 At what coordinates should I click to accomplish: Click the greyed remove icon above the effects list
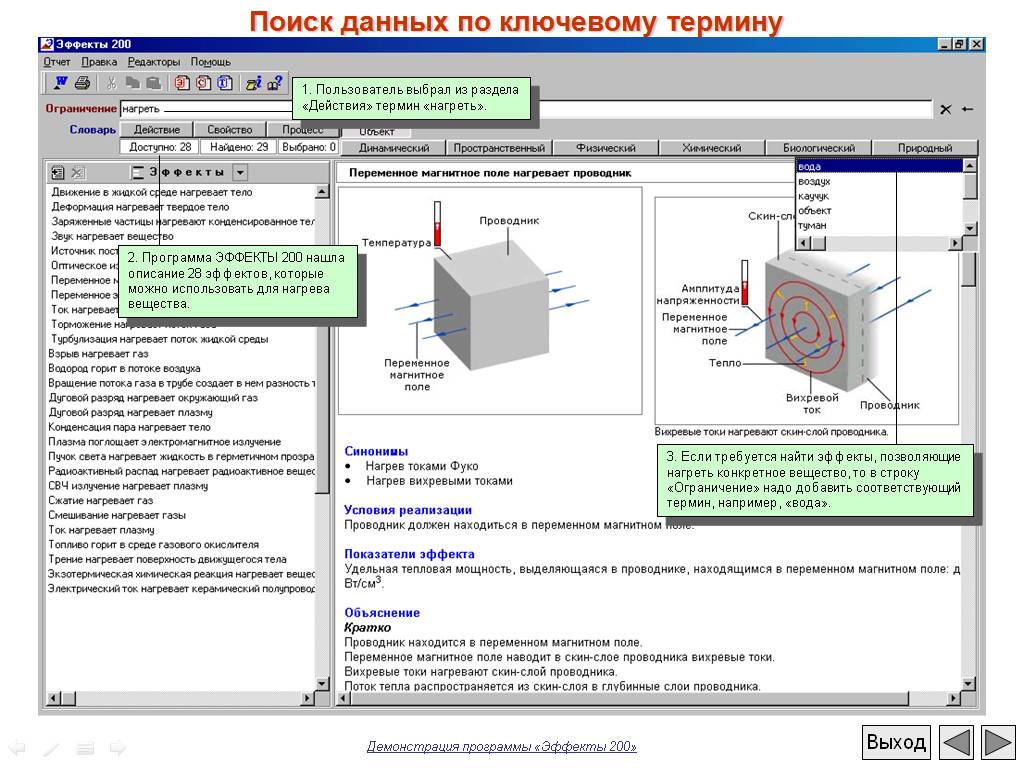pyautogui.click(x=78, y=172)
